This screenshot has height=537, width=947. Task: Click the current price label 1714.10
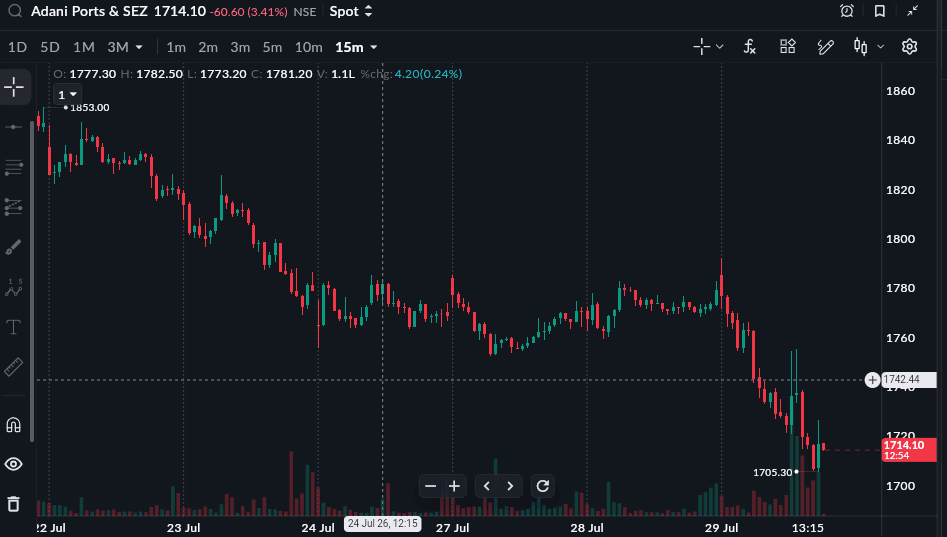point(910,450)
